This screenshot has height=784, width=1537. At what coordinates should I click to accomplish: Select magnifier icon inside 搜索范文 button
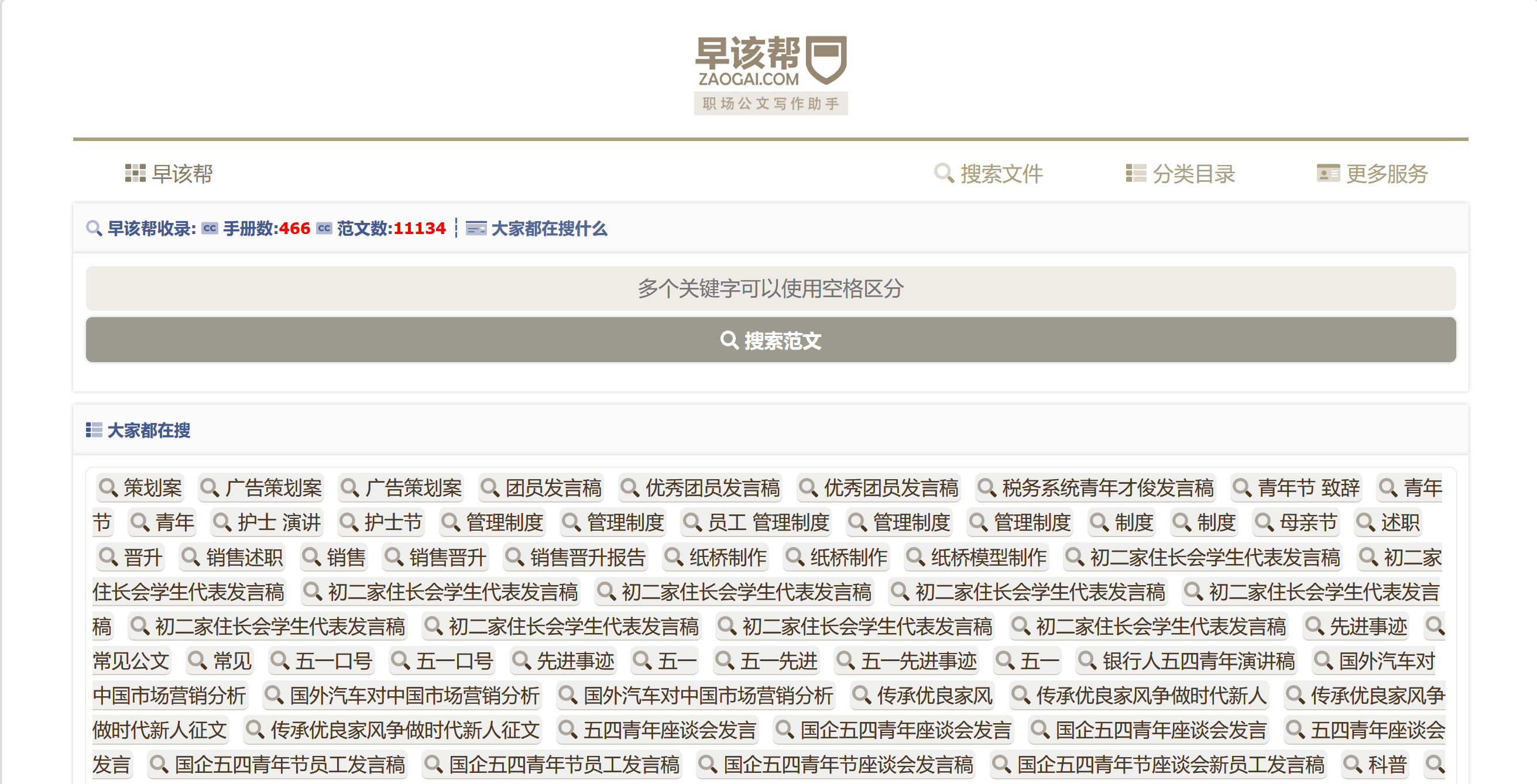[730, 340]
